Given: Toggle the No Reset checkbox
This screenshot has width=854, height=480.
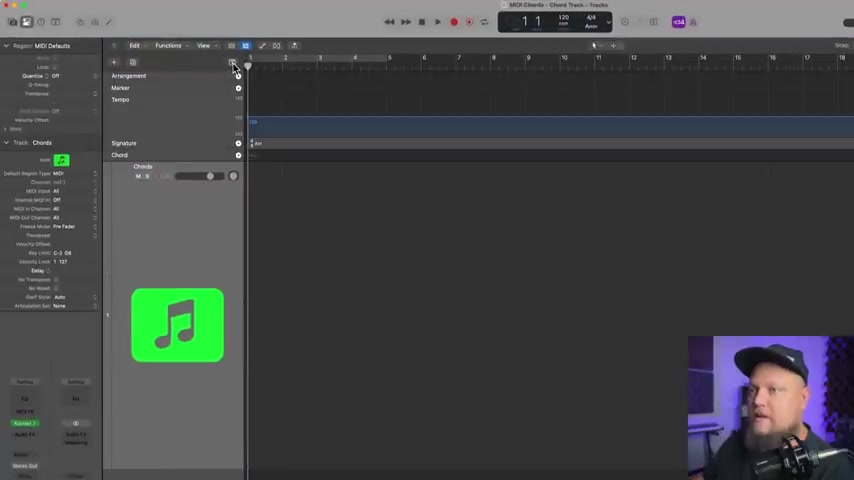Looking at the screenshot, I should point(56,288).
